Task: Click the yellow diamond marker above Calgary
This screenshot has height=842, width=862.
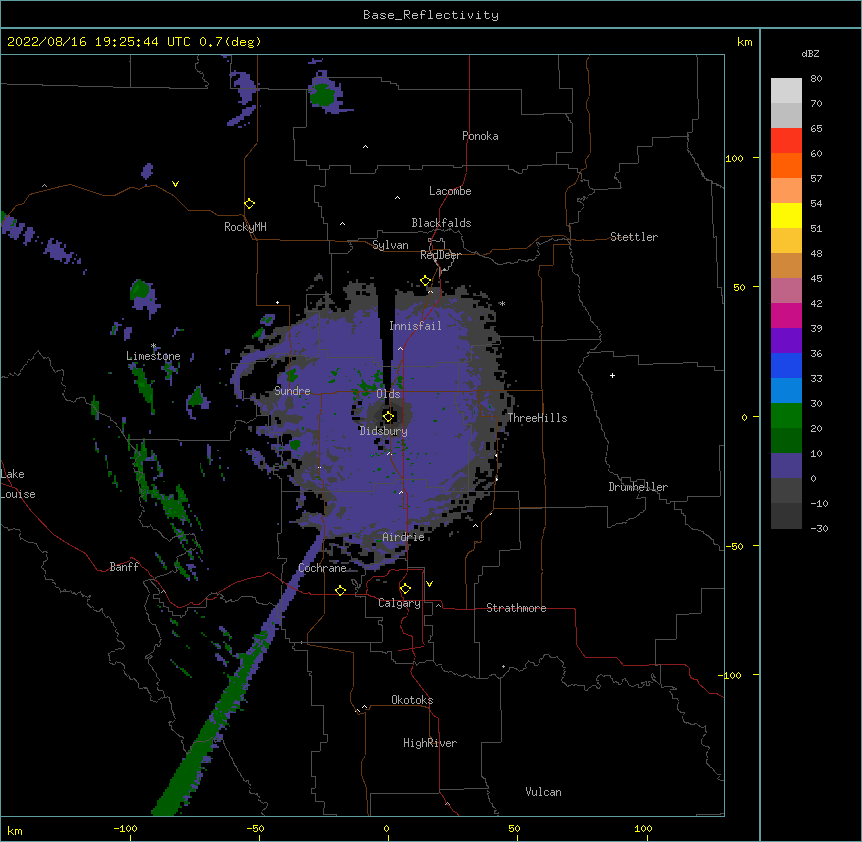Action: (405, 589)
